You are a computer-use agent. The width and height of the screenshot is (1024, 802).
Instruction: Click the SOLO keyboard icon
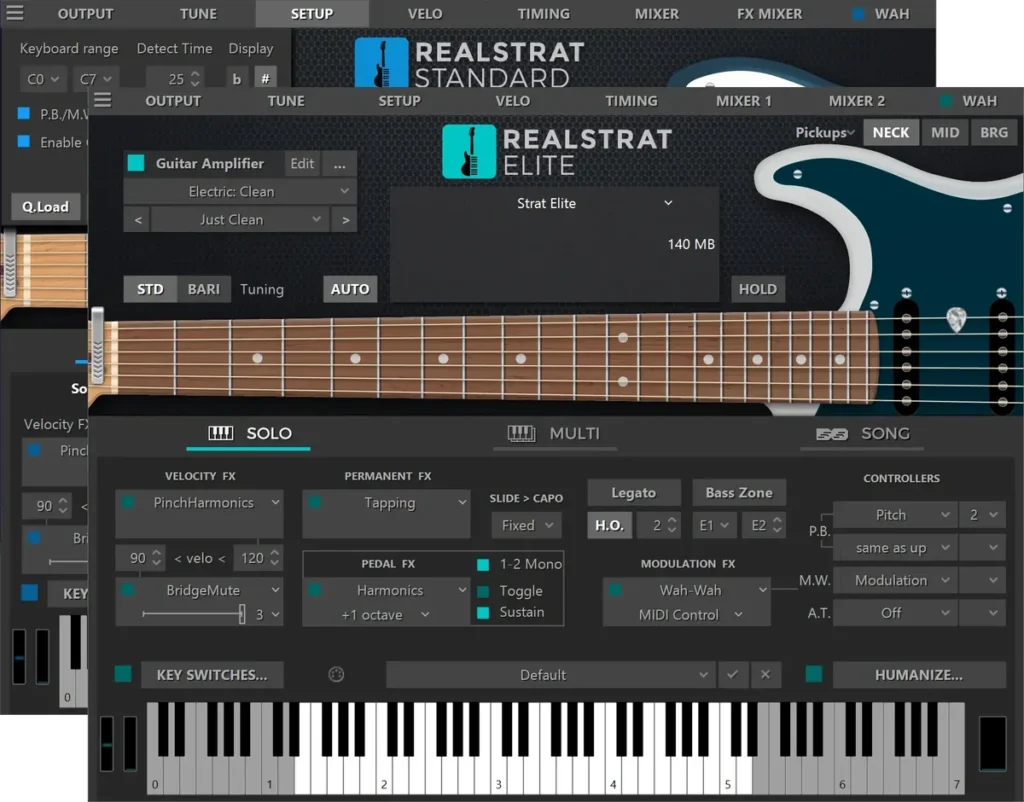pos(221,433)
